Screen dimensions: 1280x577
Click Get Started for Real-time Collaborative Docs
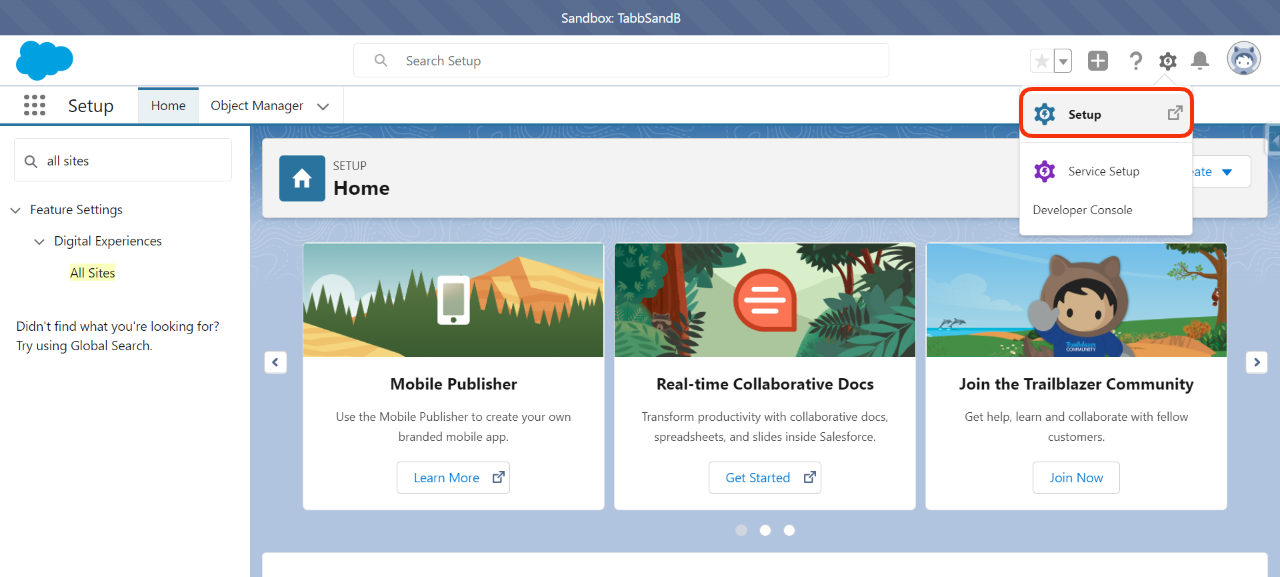click(x=765, y=477)
